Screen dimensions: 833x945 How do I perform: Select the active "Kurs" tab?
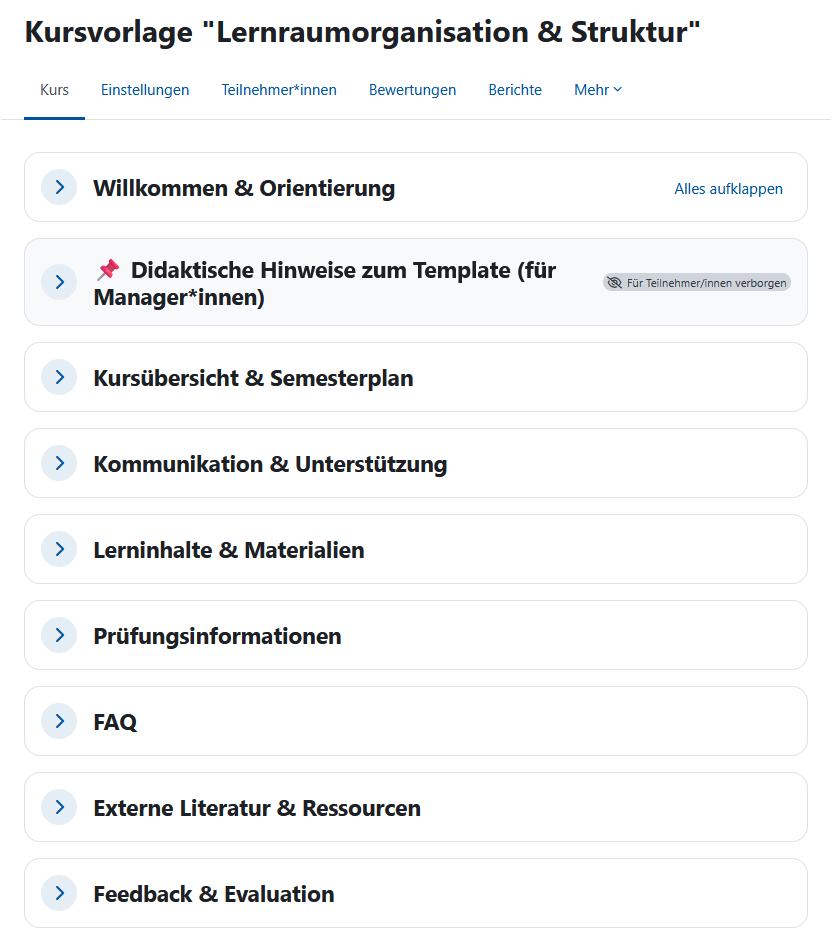pos(54,89)
